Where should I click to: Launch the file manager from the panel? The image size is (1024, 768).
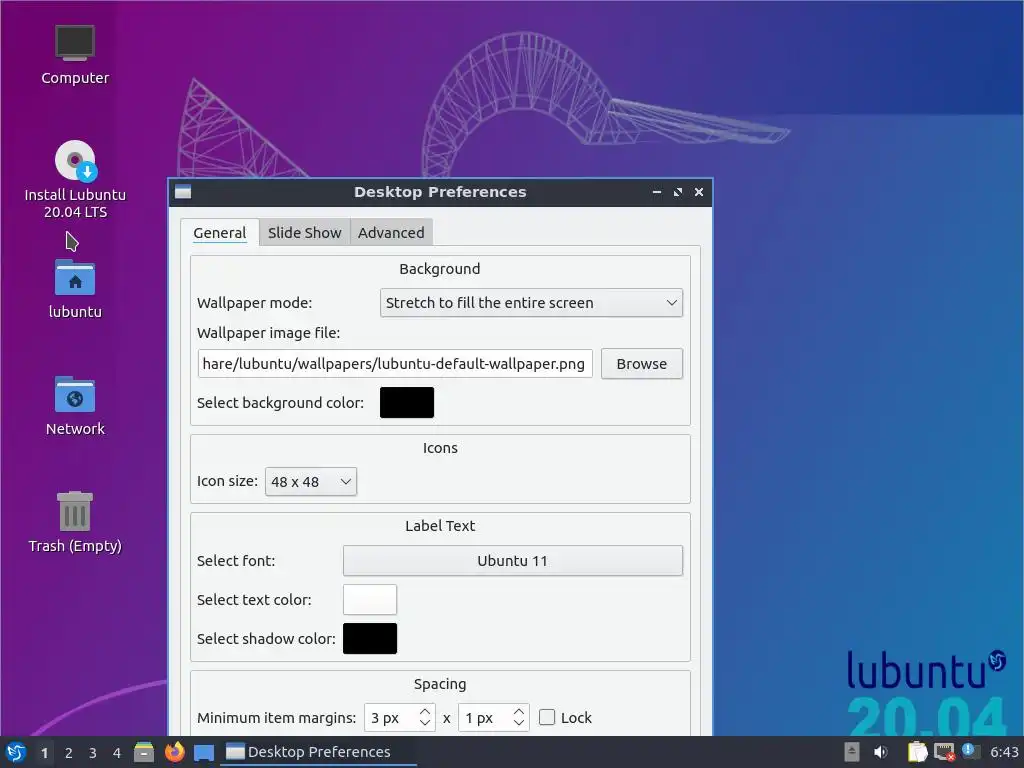144,752
